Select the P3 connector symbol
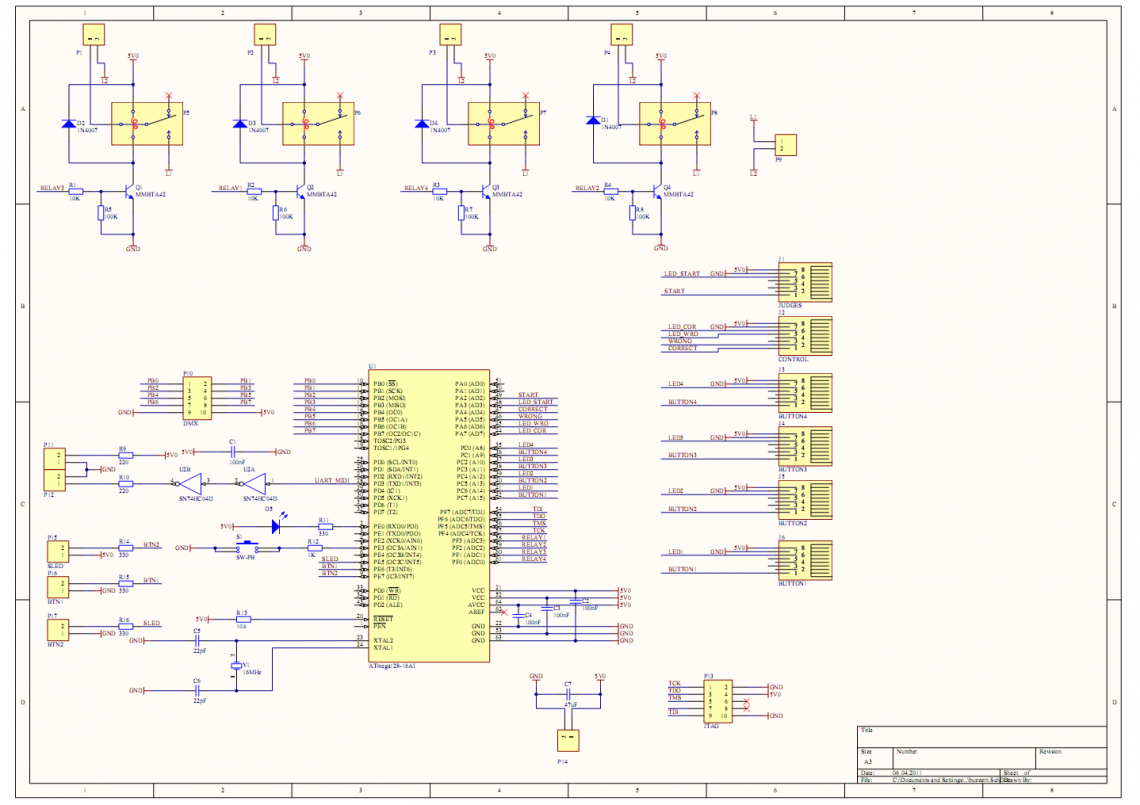Viewport: 1140px width, 805px height. coord(450,35)
